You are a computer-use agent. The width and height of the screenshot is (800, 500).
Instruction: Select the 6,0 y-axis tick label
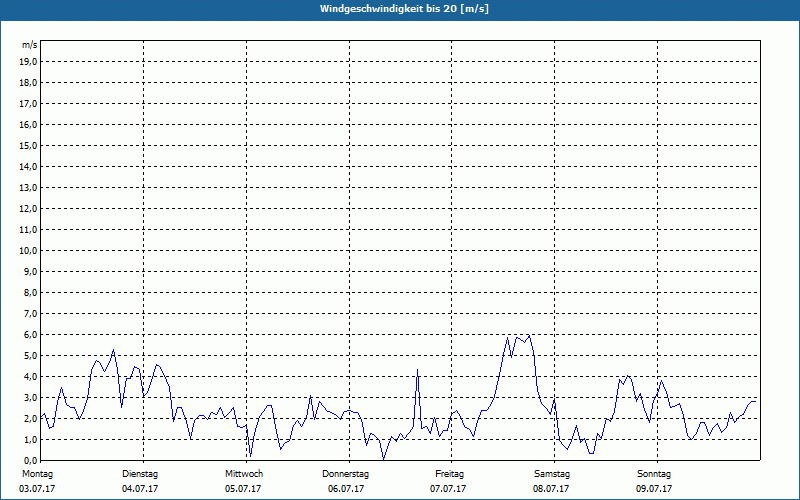click(30, 334)
